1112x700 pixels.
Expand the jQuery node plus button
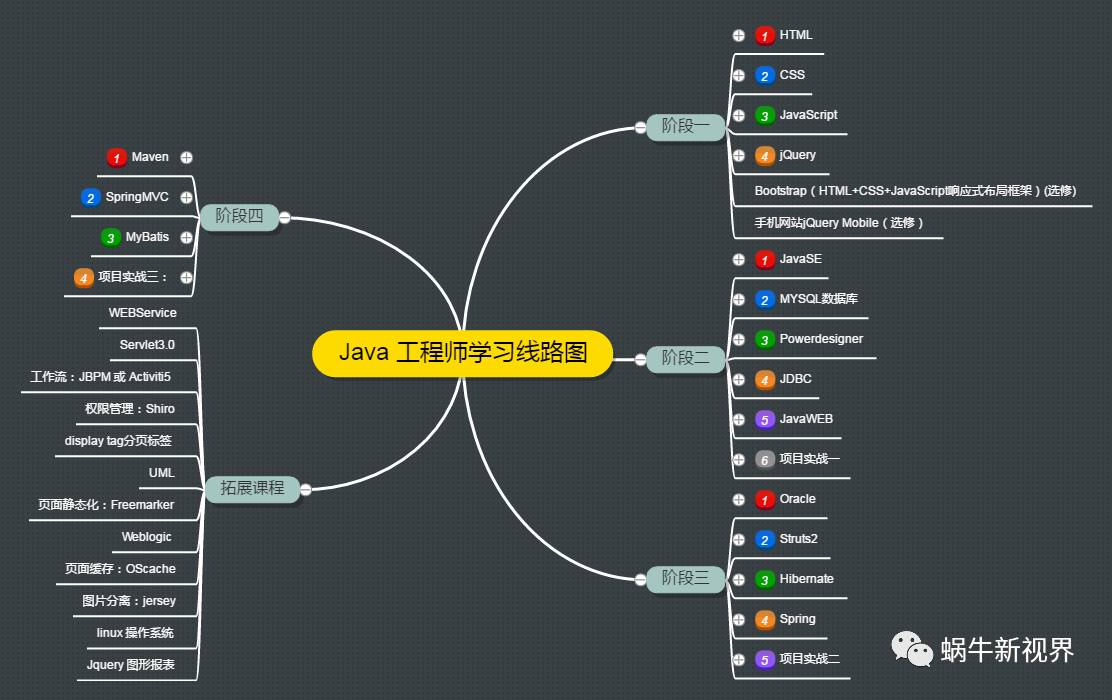point(739,155)
